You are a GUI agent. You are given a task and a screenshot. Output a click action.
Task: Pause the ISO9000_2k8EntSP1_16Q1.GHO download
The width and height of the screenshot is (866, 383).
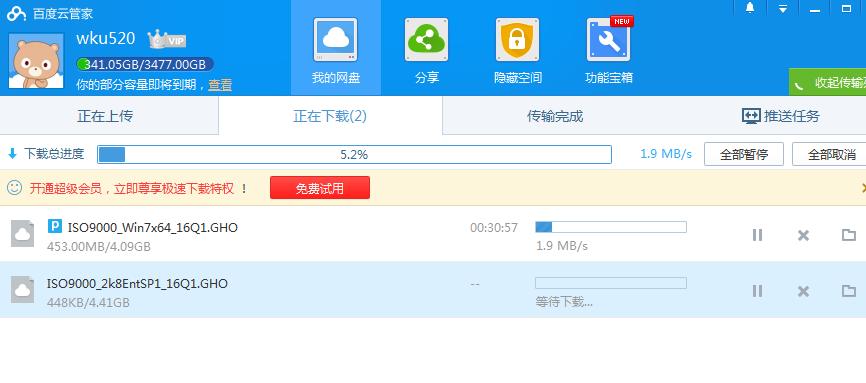tap(757, 291)
